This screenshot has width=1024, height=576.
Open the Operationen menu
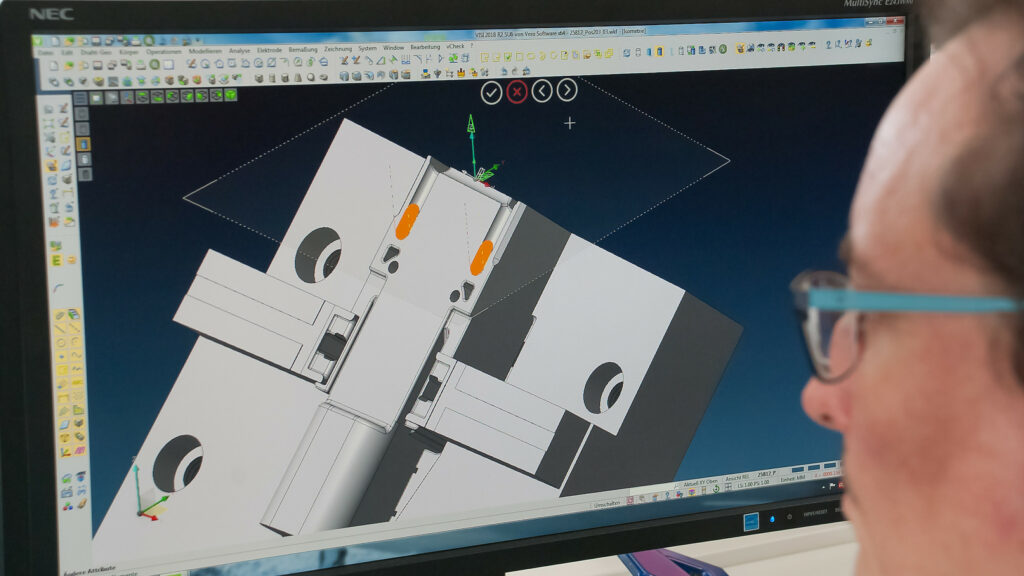point(163,52)
